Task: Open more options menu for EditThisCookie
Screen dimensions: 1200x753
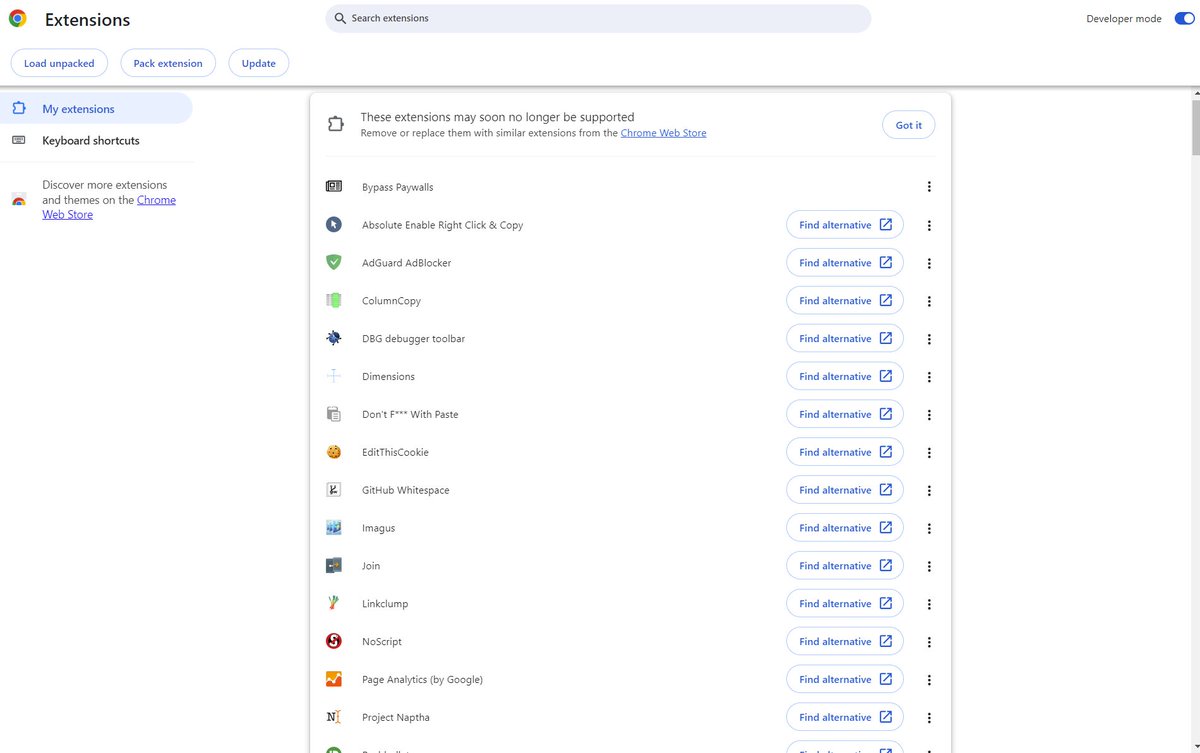Action: pyautogui.click(x=929, y=452)
